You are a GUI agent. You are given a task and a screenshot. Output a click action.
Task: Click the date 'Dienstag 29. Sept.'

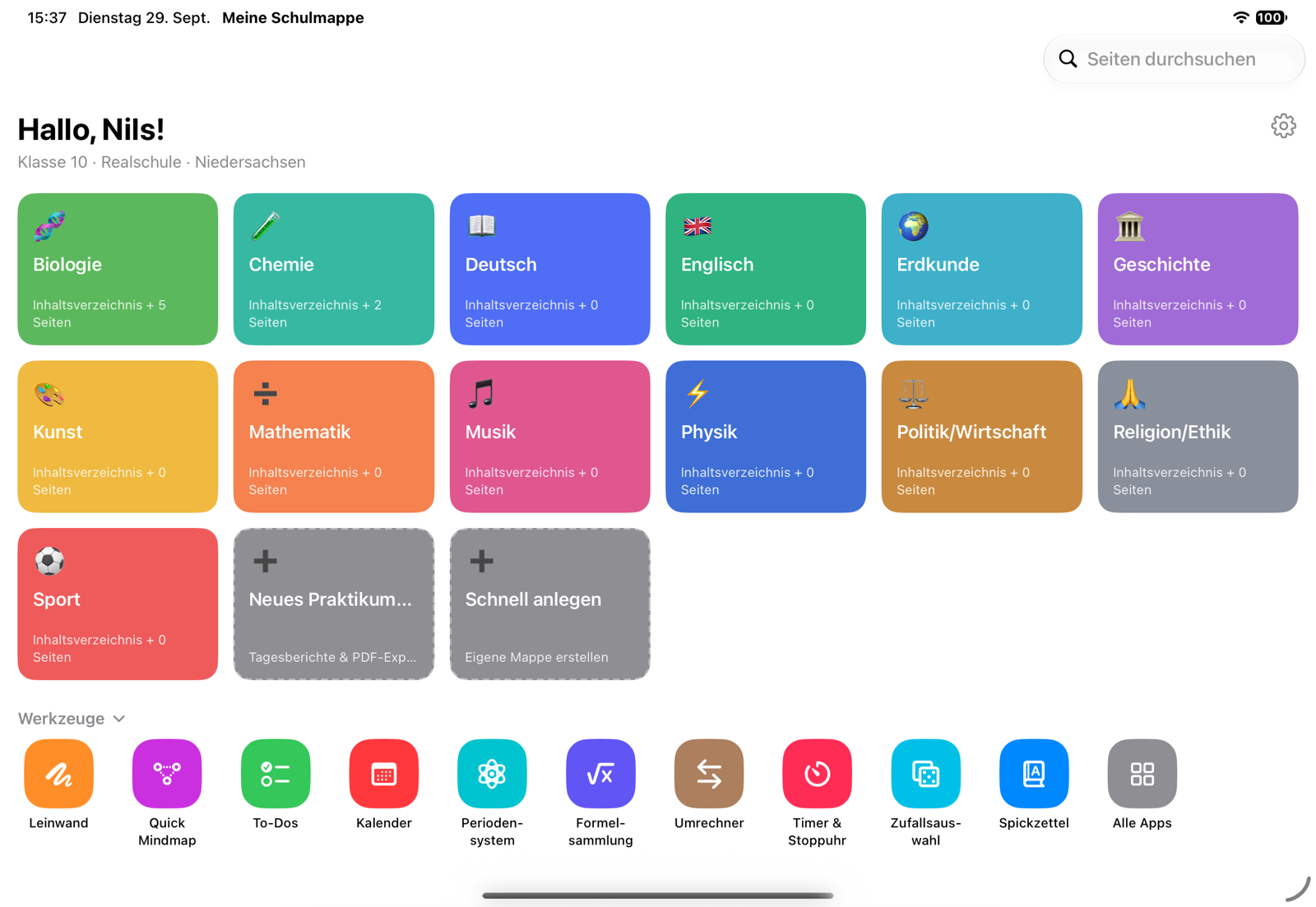[x=144, y=17]
